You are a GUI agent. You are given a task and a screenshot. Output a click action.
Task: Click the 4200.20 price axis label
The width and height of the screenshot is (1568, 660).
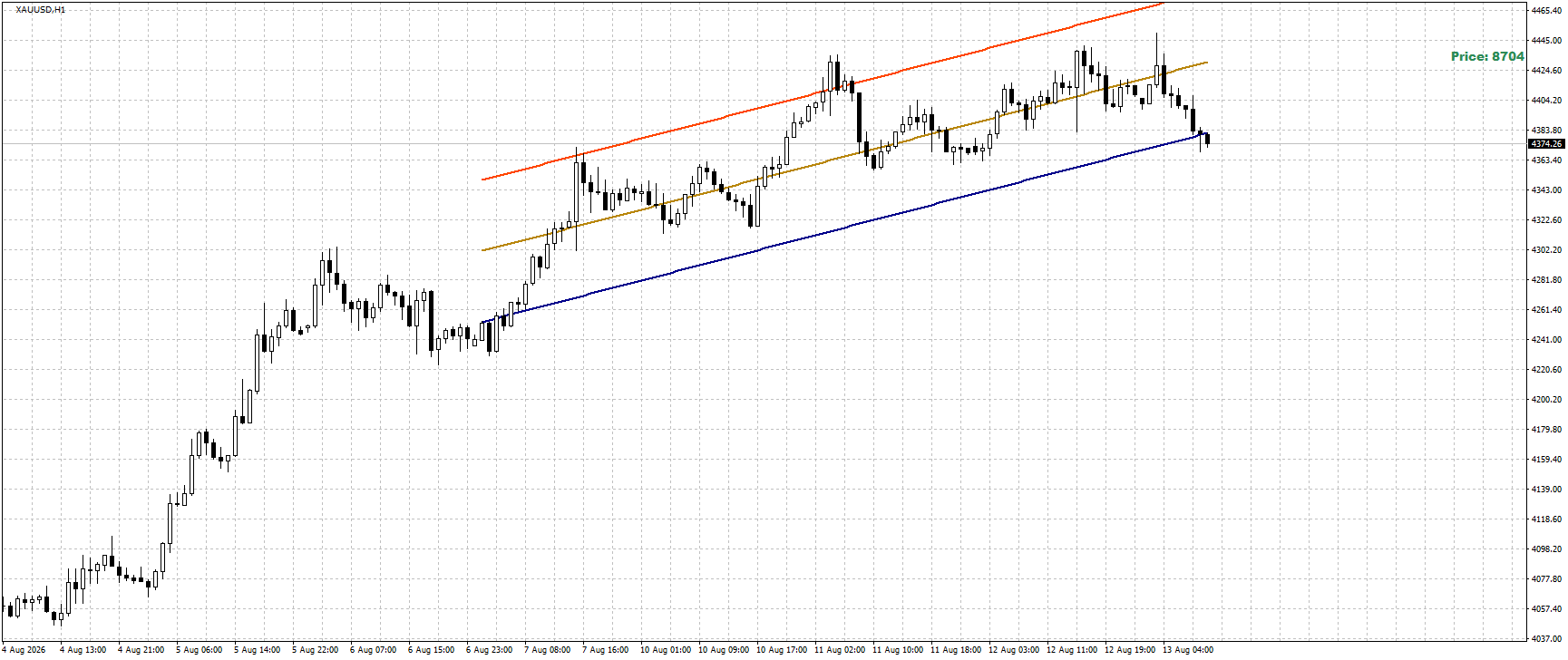pos(1546,400)
